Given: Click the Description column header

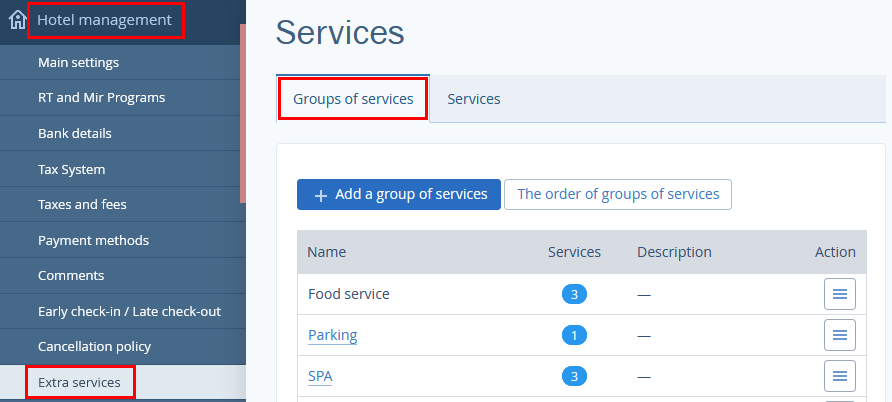Looking at the screenshot, I should point(674,252).
